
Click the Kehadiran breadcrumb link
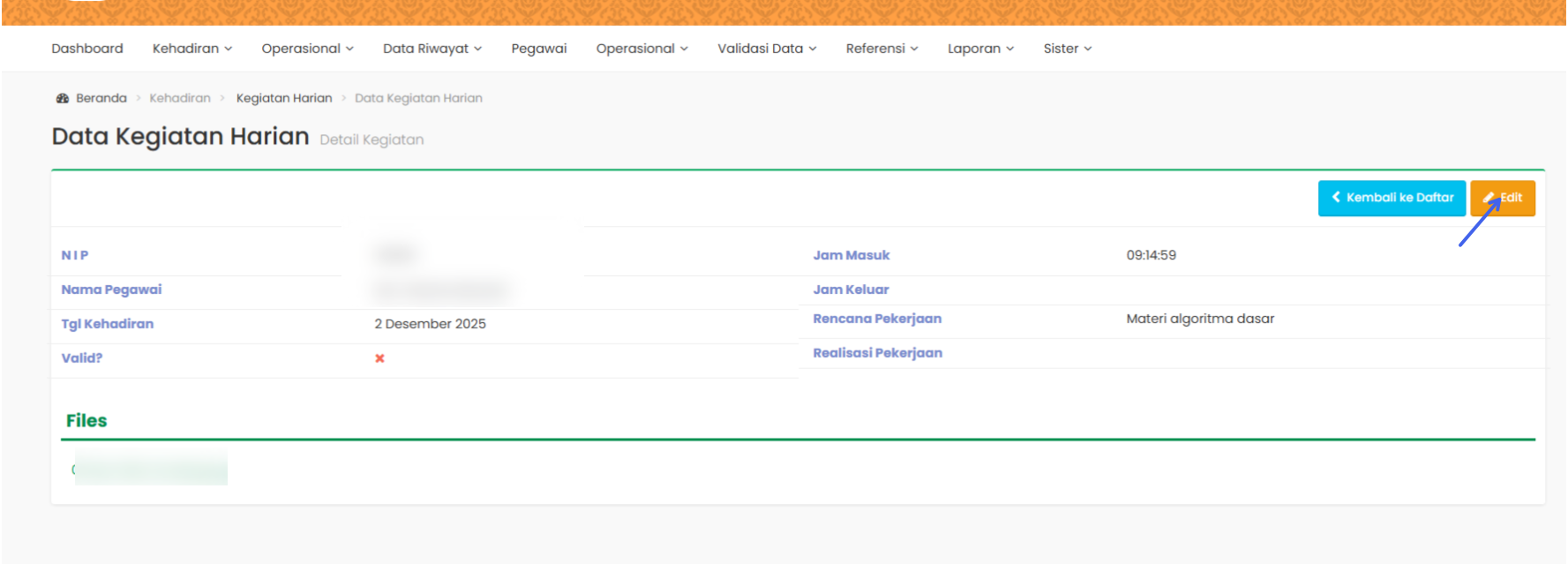[x=180, y=98]
